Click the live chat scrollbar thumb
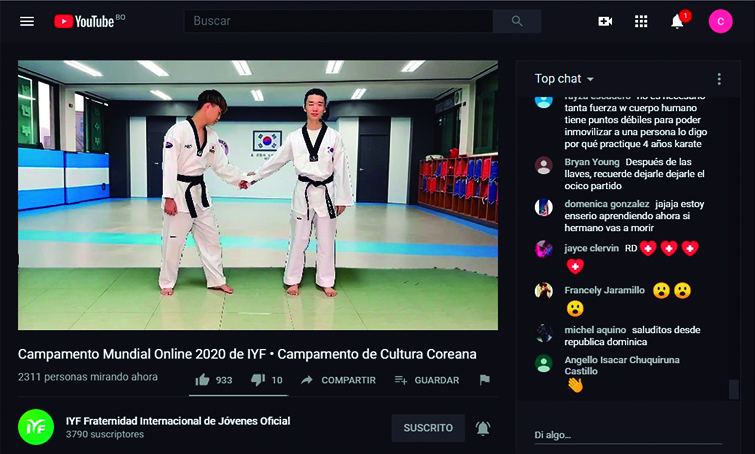Image resolution: width=755 pixels, height=454 pixels. [x=734, y=389]
